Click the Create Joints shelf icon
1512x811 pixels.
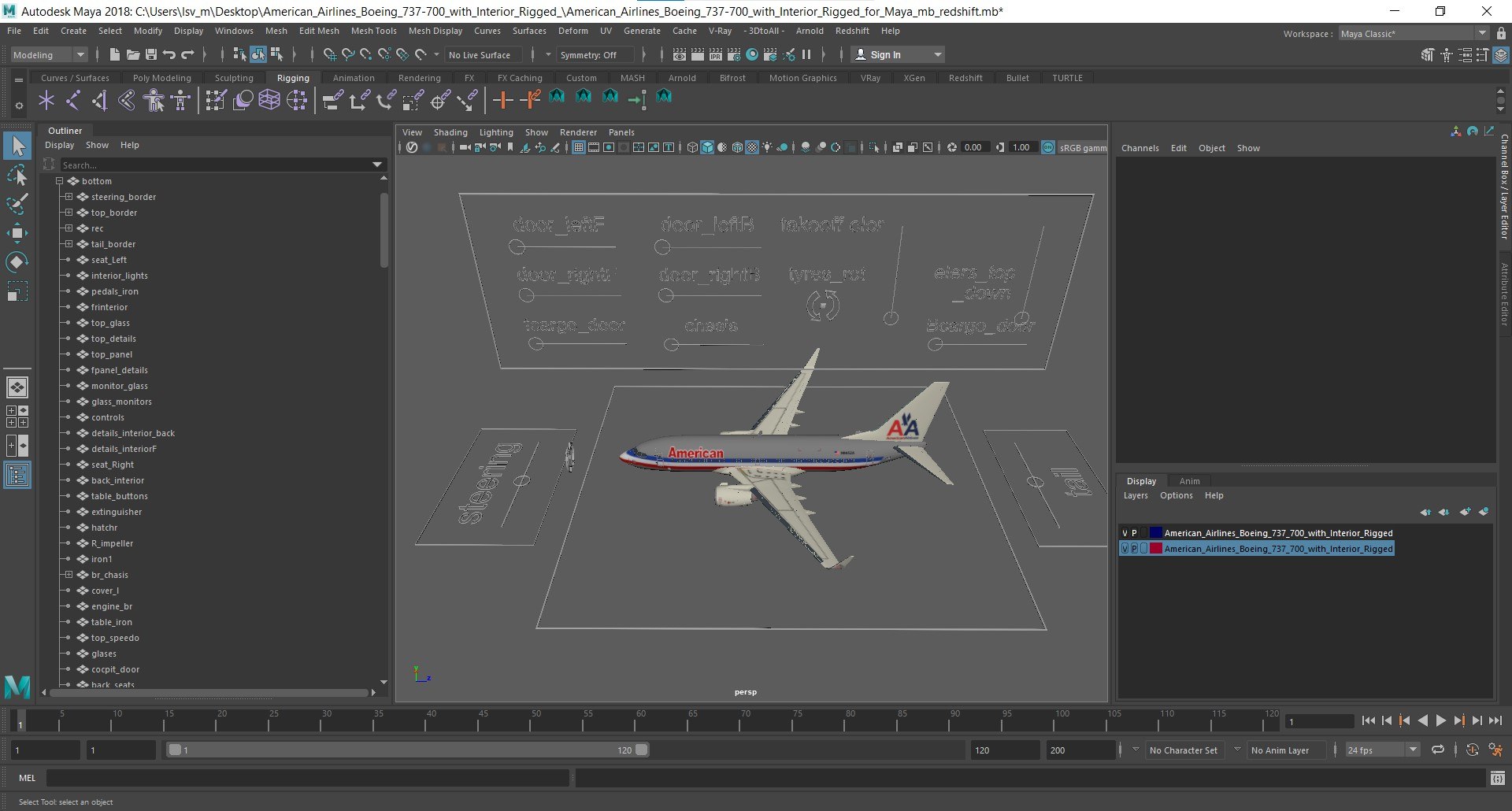click(x=73, y=100)
